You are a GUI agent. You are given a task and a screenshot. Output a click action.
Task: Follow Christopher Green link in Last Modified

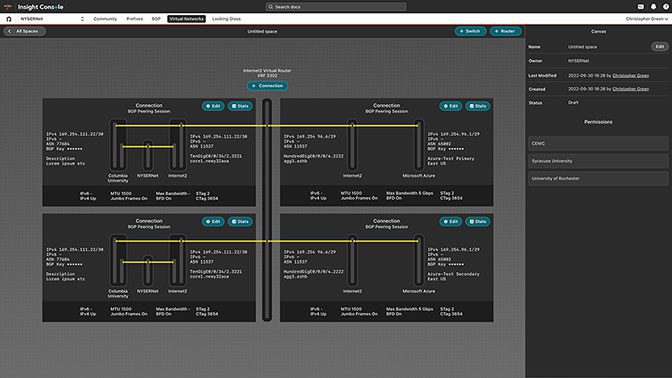pyautogui.click(x=630, y=75)
